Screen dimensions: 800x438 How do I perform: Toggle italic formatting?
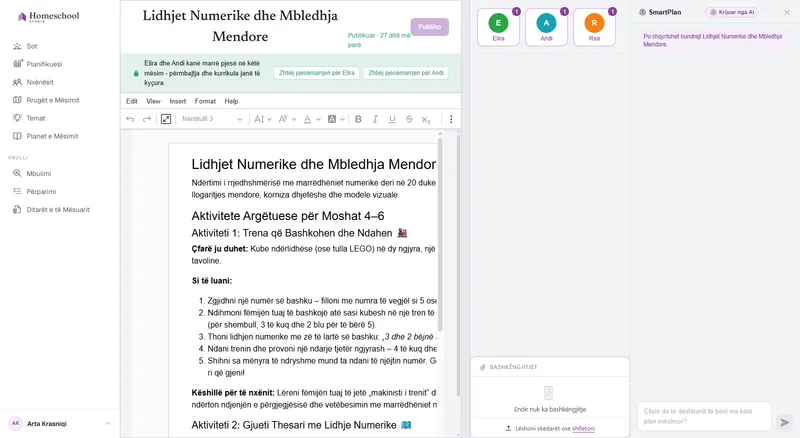point(375,119)
